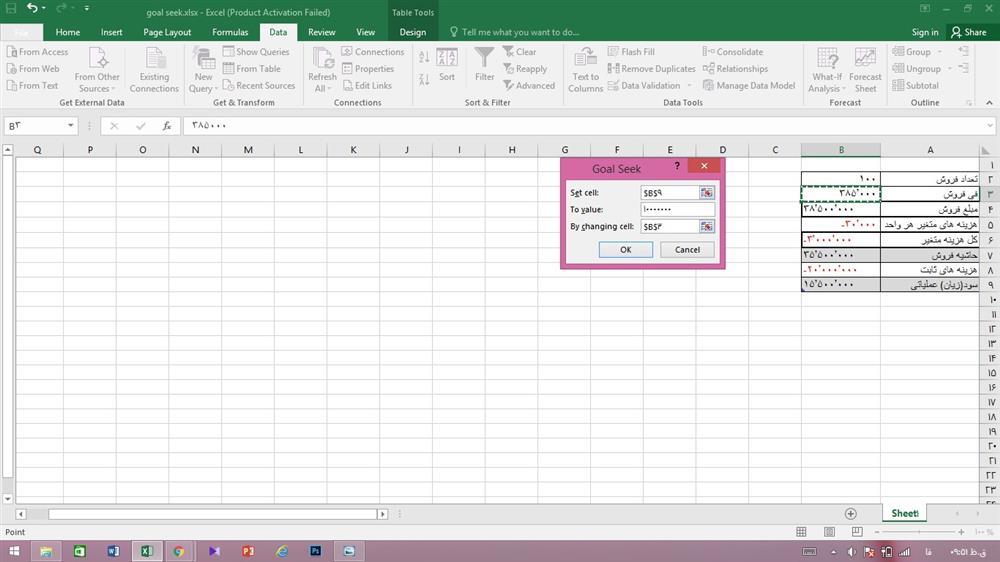Cancel the Goal Seek dialog
1000x562 pixels.
pyautogui.click(x=687, y=250)
